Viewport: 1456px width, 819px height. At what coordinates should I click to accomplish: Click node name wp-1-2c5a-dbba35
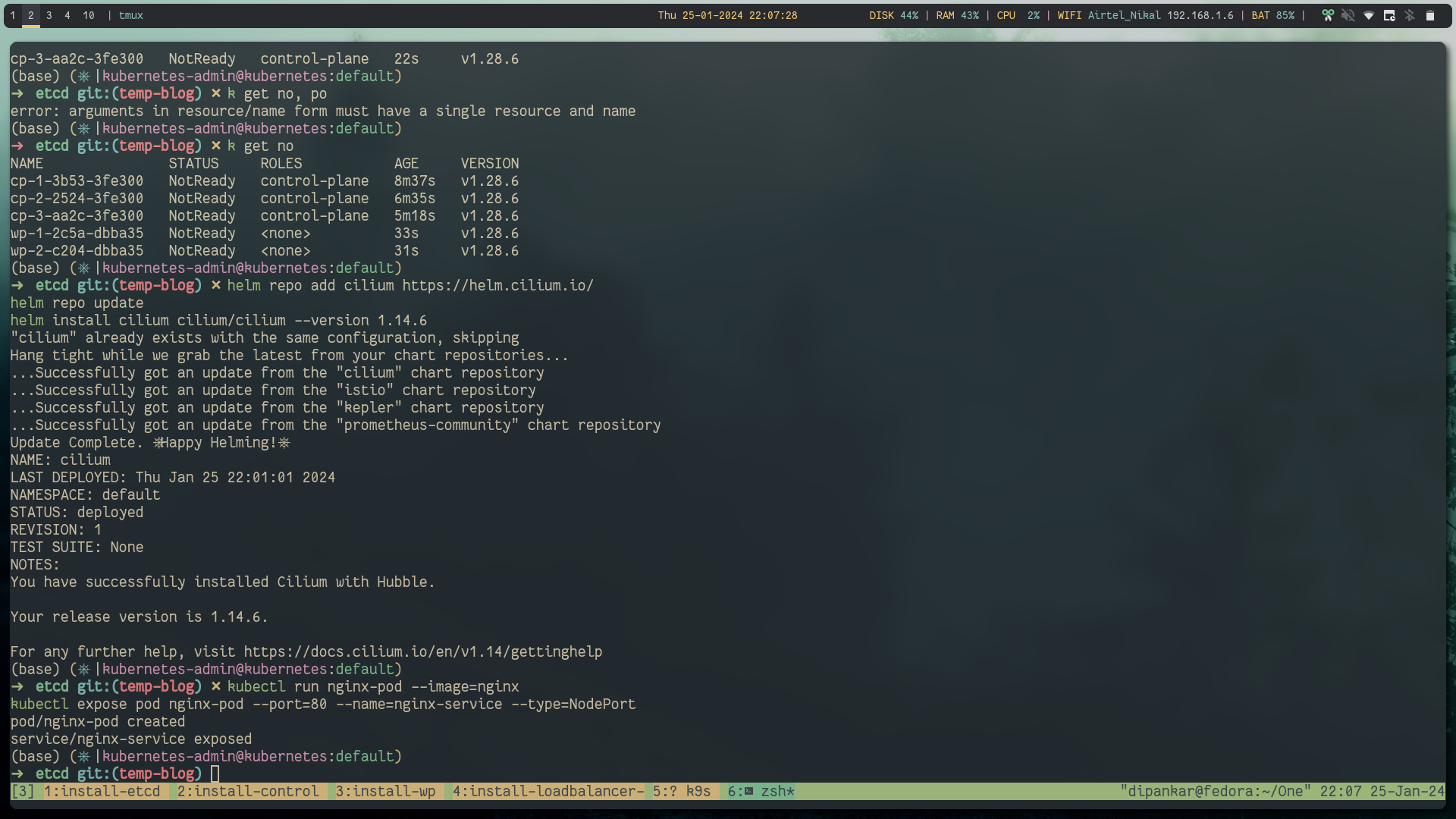coord(77,234)
